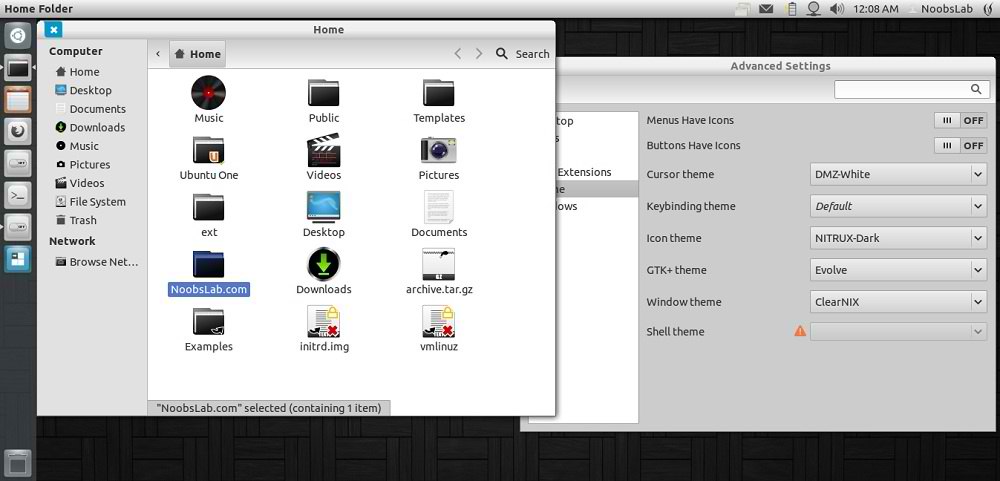Open the network indicator in top panel
The width and height of the screenshot is (1000, 481).
(813, 9)
